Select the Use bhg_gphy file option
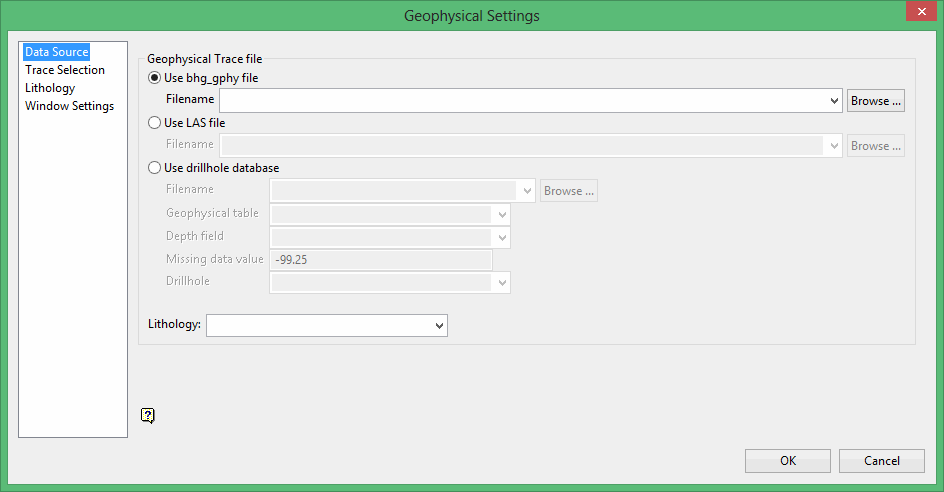The image size is (944, 492). [x=154, y=78]
